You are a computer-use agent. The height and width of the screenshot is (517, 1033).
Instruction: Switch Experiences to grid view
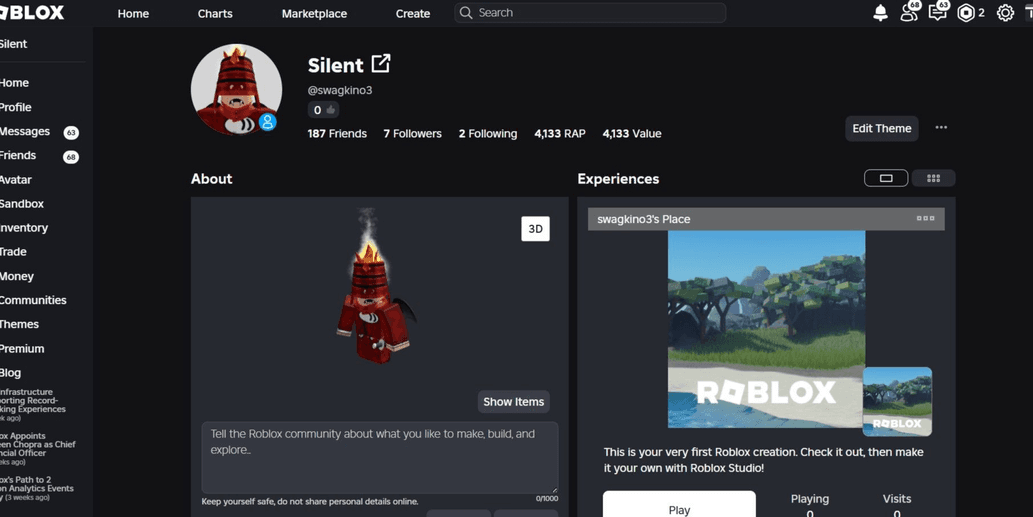coord(934,178)
